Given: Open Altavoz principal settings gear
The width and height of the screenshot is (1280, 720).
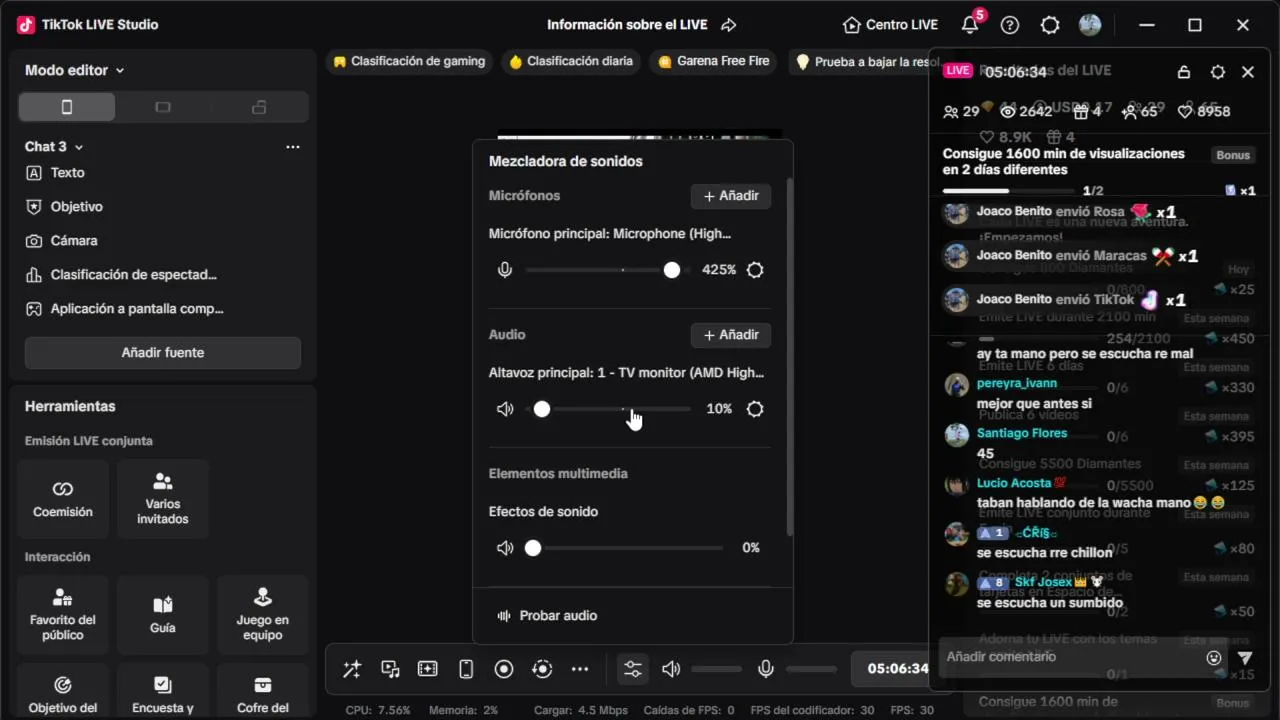Looking at the screenshot, I should coord(755,409).
